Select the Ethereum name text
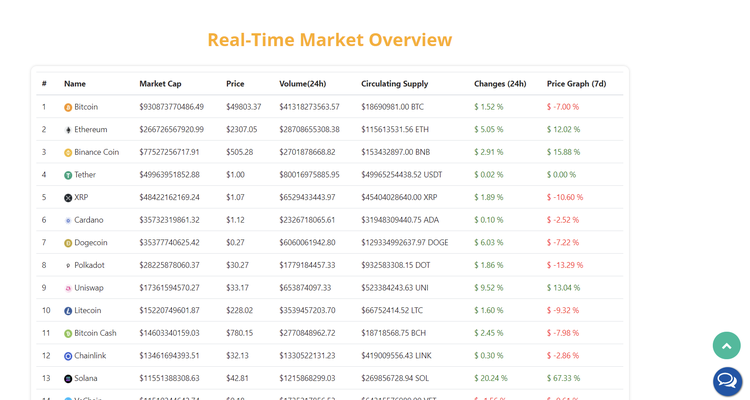The height and width of the screenshot is (400, 750). pyautogui.click(x=91, y=129)
